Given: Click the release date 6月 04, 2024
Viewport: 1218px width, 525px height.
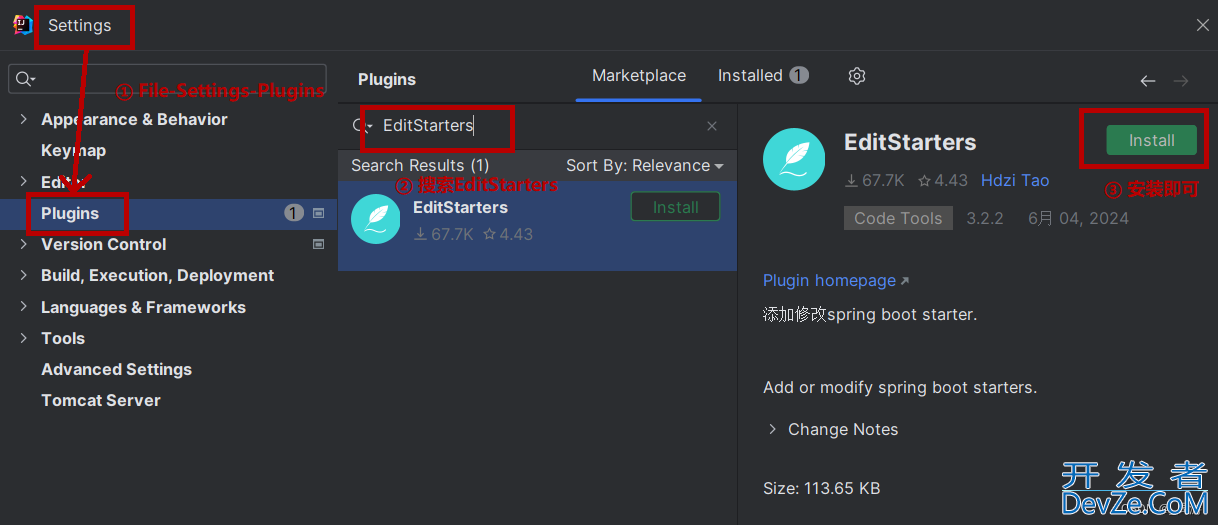Looking at the screenshot, I should click(1078, 218).
